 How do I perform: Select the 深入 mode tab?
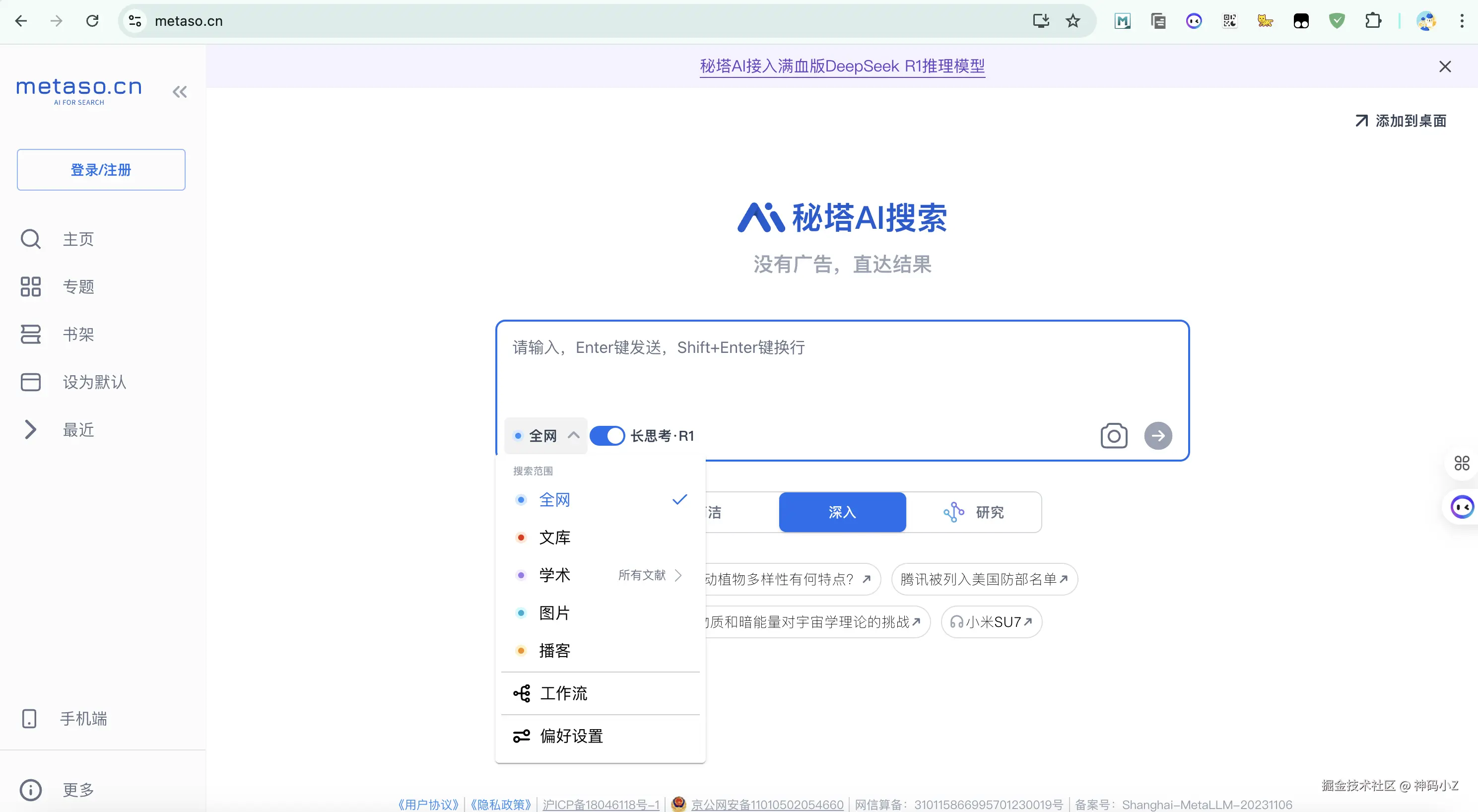coord(842,512)
